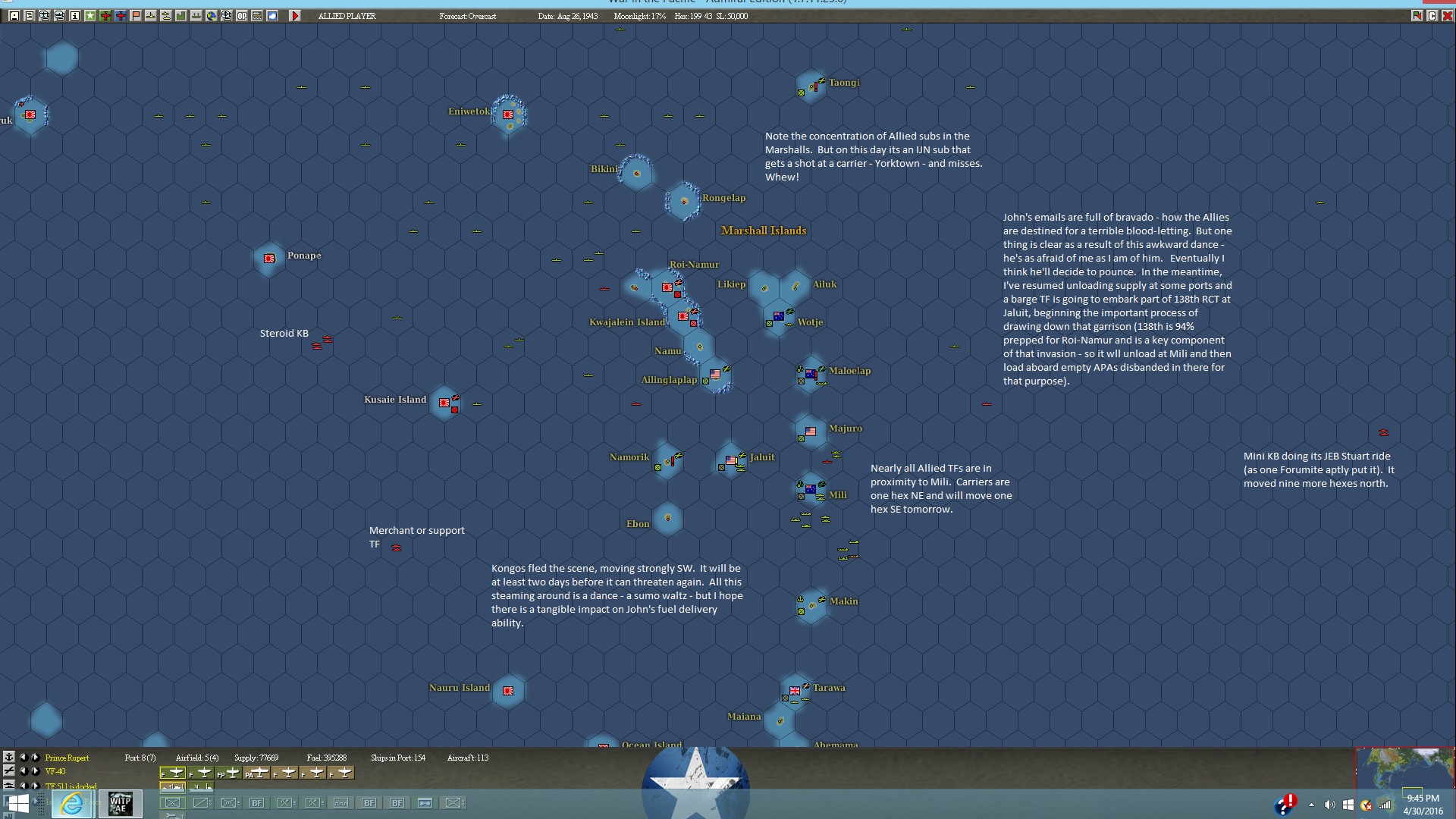Click the anchor icon beside Prince Rupert
The height and width of the screenshot is (819, 1456).
[x=9, y=757]
